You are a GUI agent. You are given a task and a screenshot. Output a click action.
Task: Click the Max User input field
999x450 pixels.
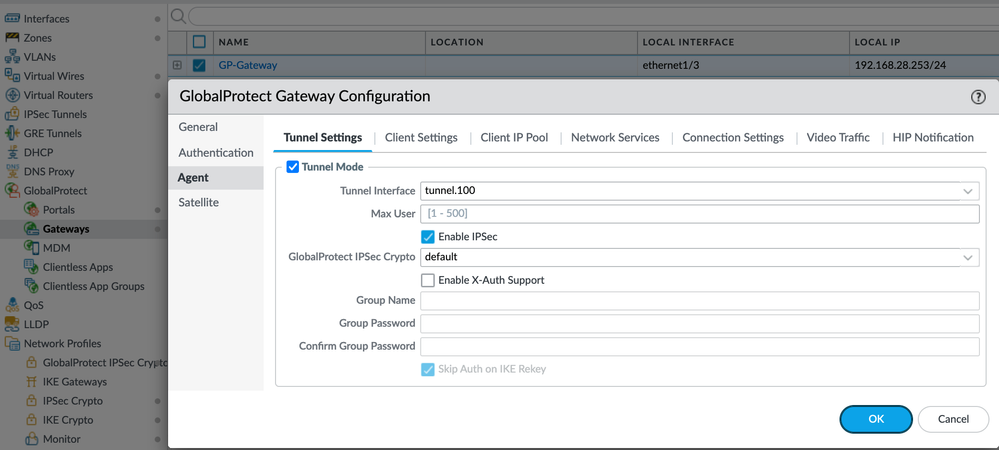699,214
